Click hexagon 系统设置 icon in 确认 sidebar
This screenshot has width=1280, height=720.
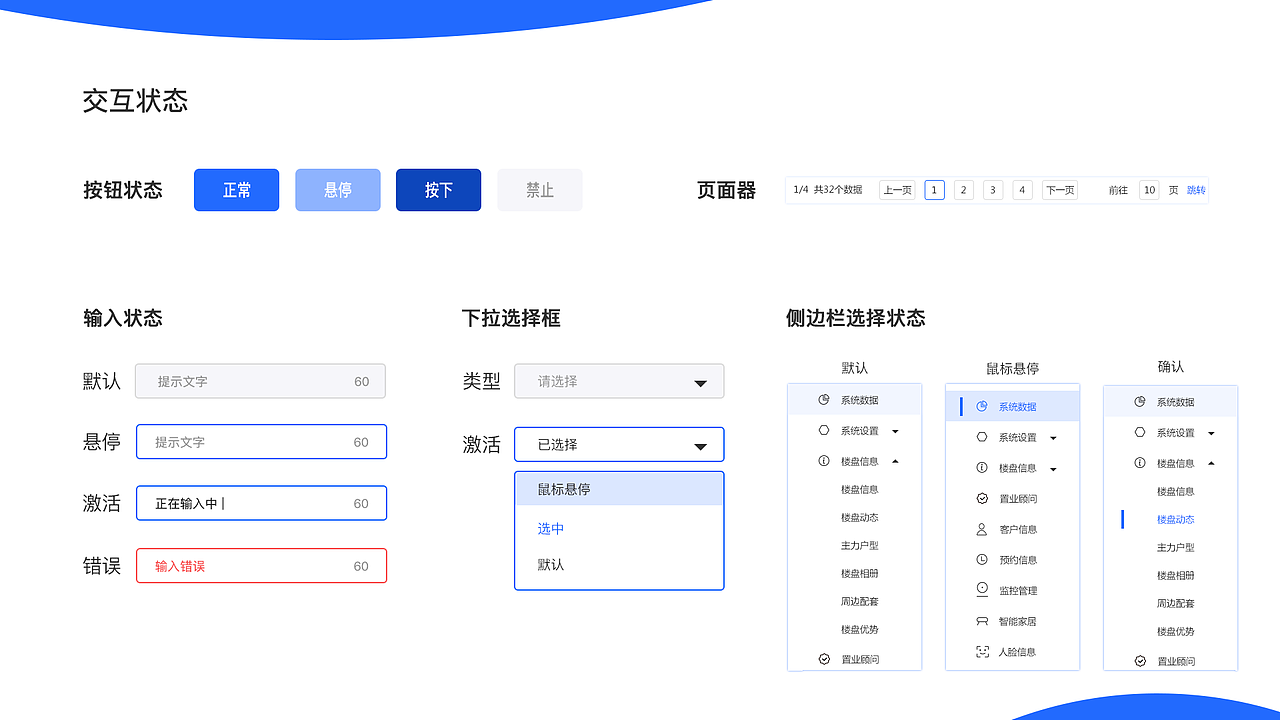click(1140, 433)
